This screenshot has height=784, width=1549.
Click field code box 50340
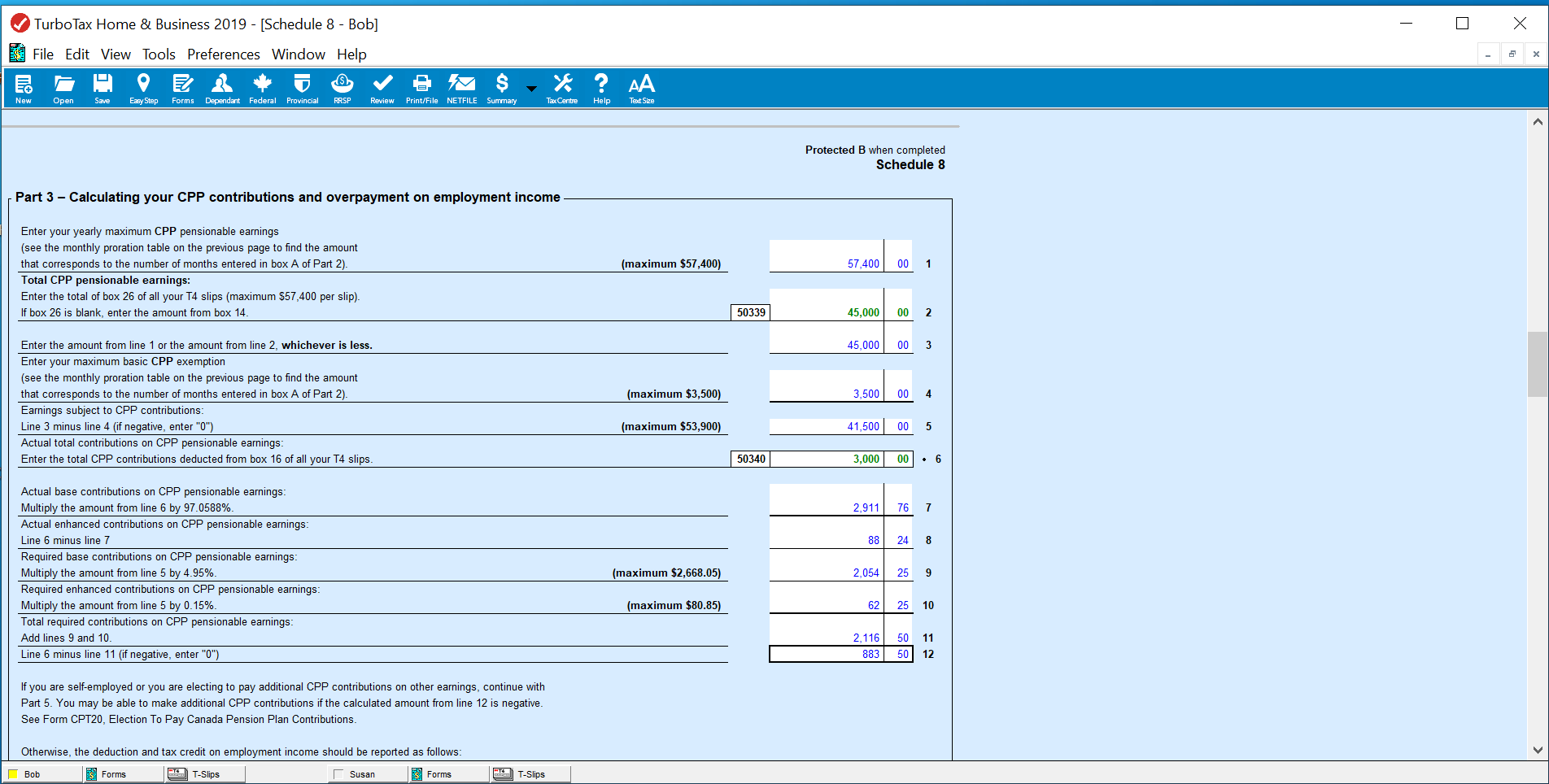point(750,459)
